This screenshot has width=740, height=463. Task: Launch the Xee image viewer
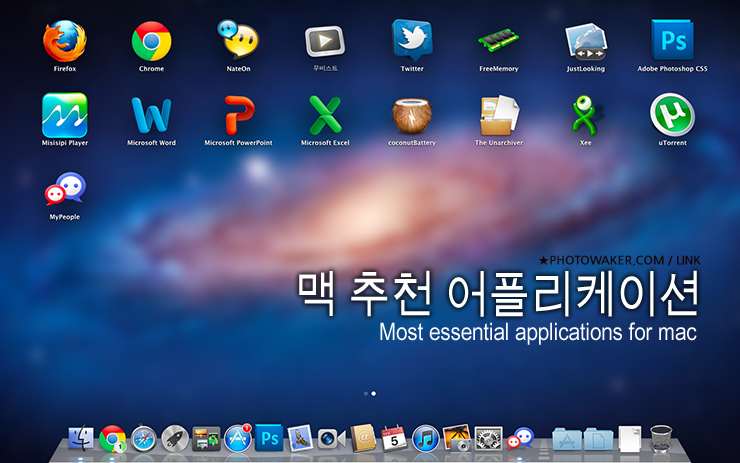pyautogui.click(x=585, y=115)
